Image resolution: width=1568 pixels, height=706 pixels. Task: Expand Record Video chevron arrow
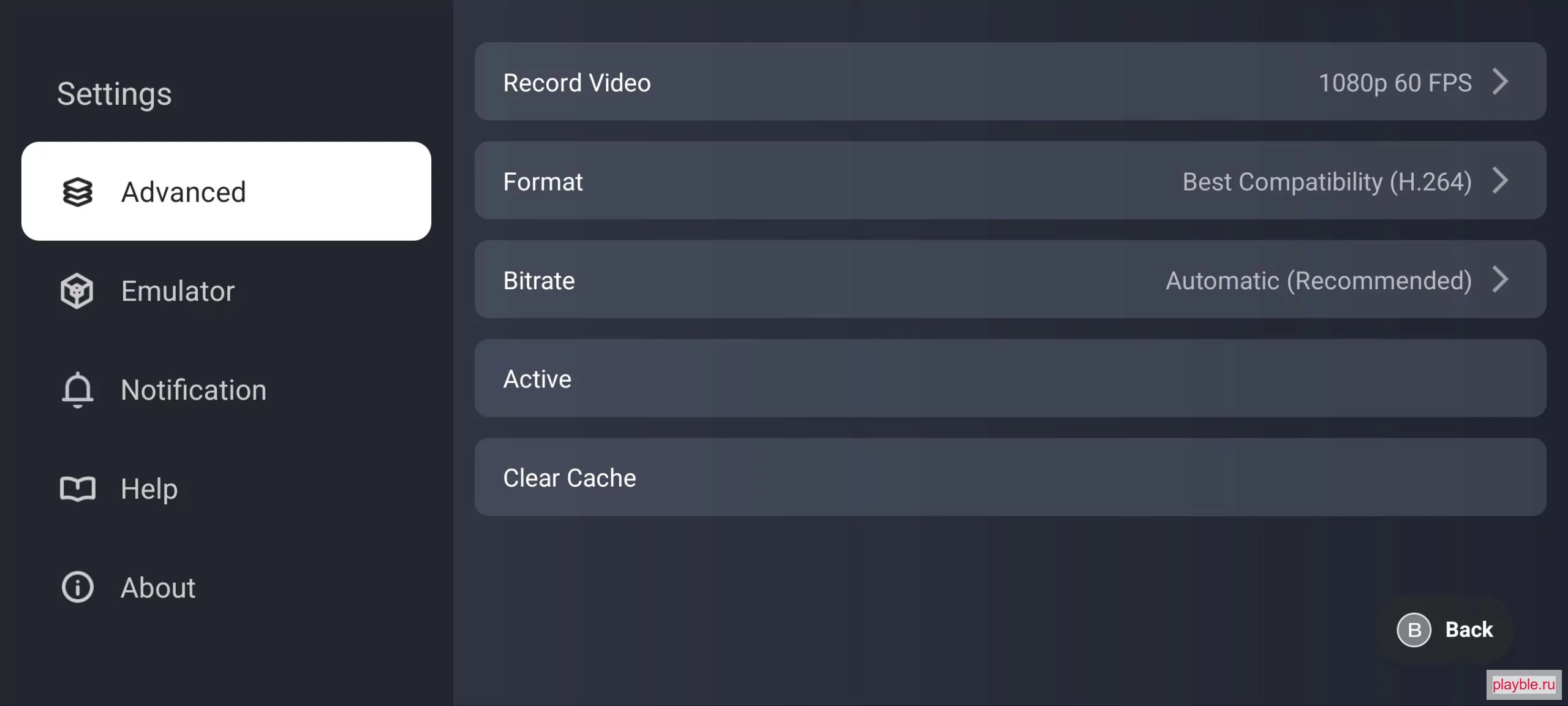click(1500, 82)
